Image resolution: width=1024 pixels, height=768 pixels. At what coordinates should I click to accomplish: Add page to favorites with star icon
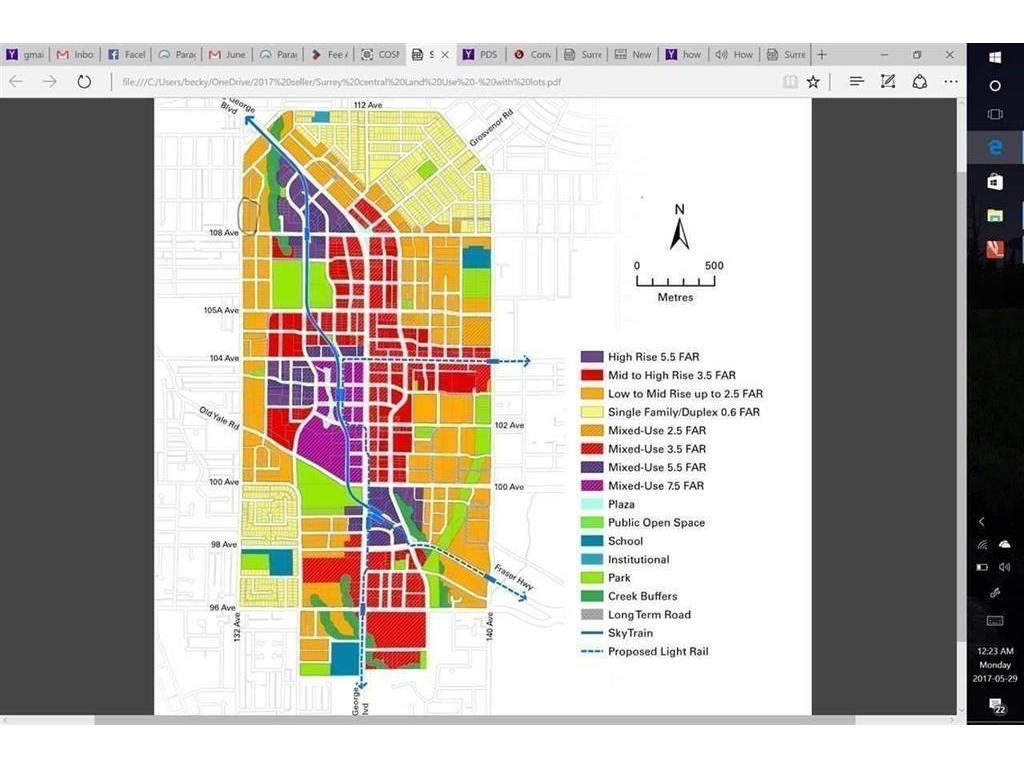(813, 82)
